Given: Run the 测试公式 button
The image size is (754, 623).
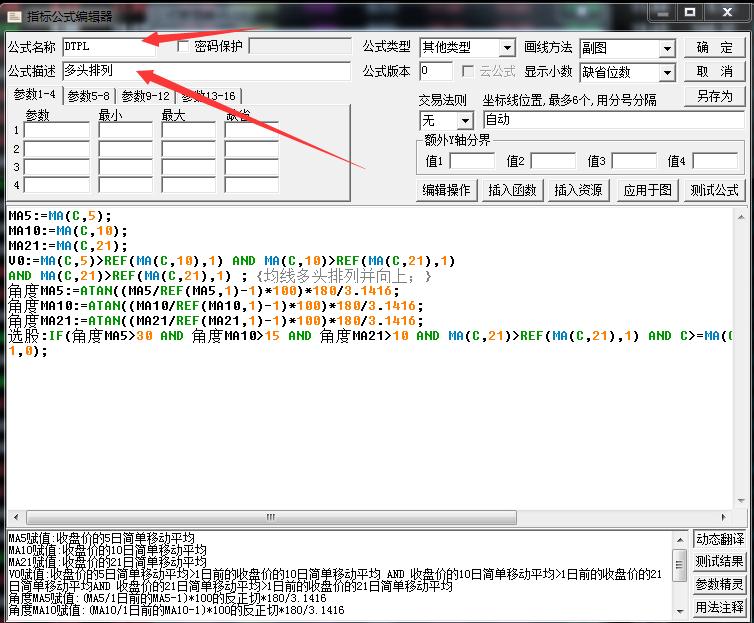Looking at the screenshot, I should point(714,190).
